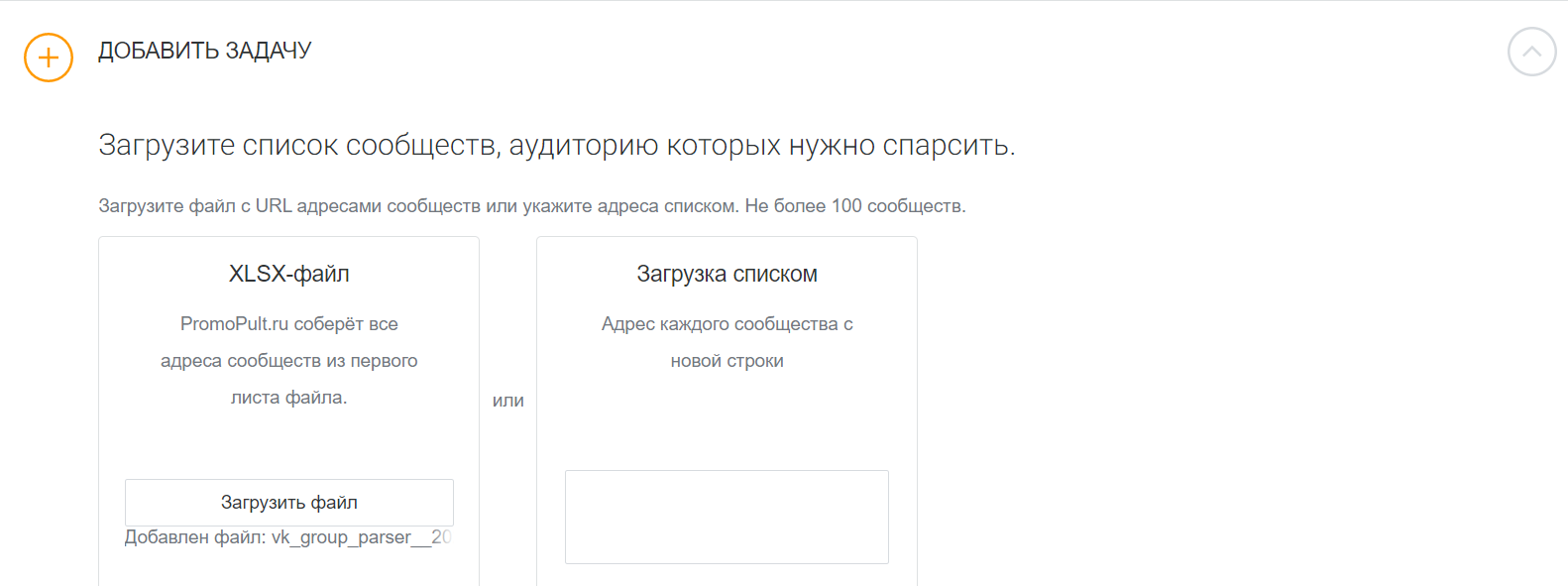Click the orange plus add-task icon
The image size is (1568, 586).
(49, 58)
